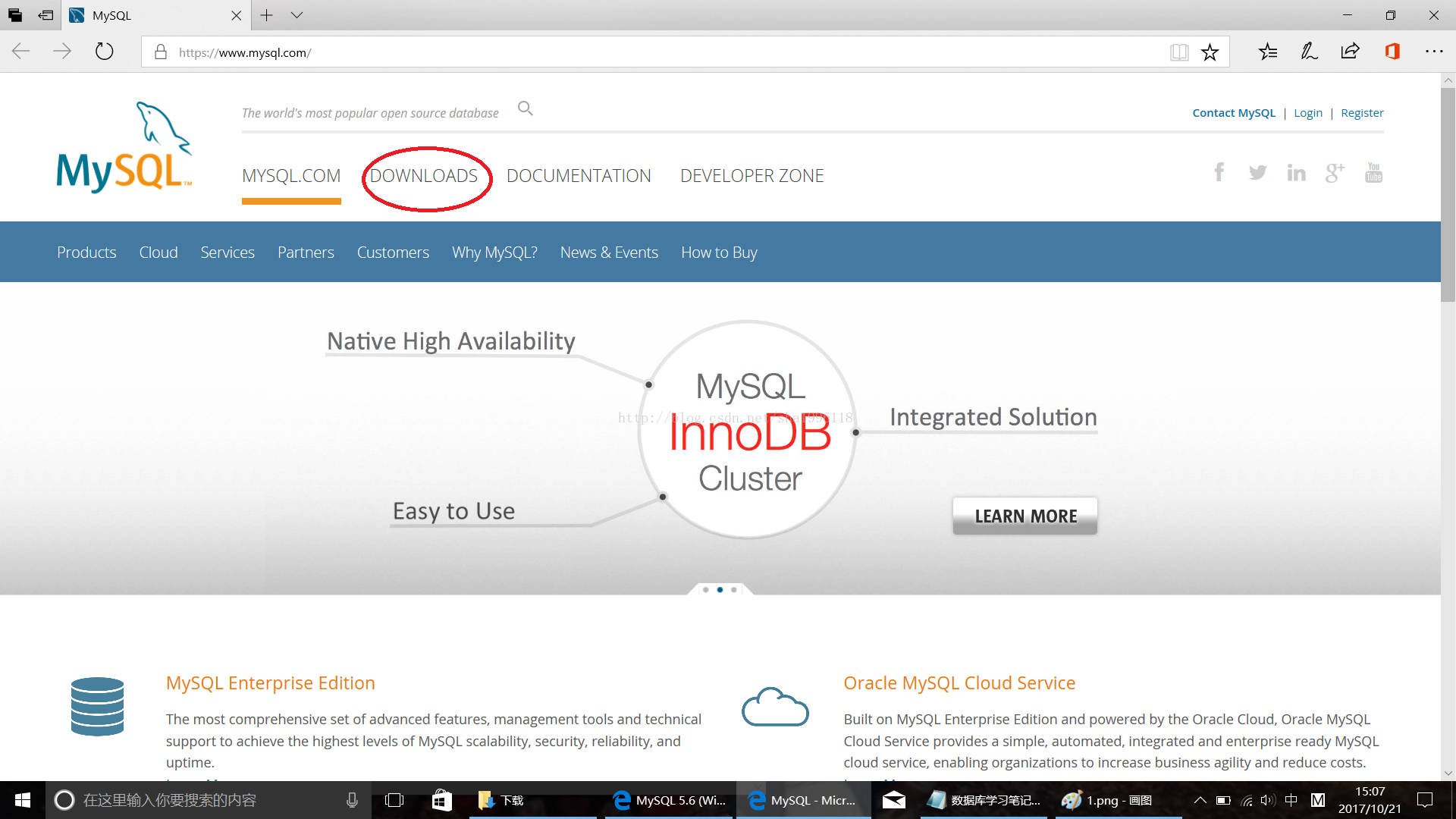Viewport: 1456px width, 819px height.
Task: Open the Windows Start menu
Action: click(x=23, y=800)
